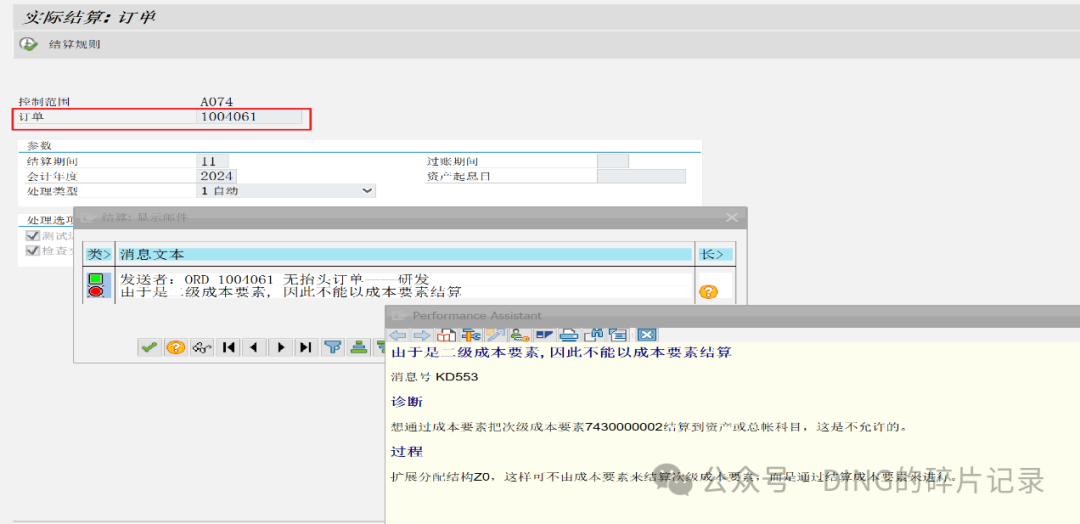This screenshot has height=524, width=1080.
Task: Toggle the first checkbox under 处理选项
Action: pos(32,236)
